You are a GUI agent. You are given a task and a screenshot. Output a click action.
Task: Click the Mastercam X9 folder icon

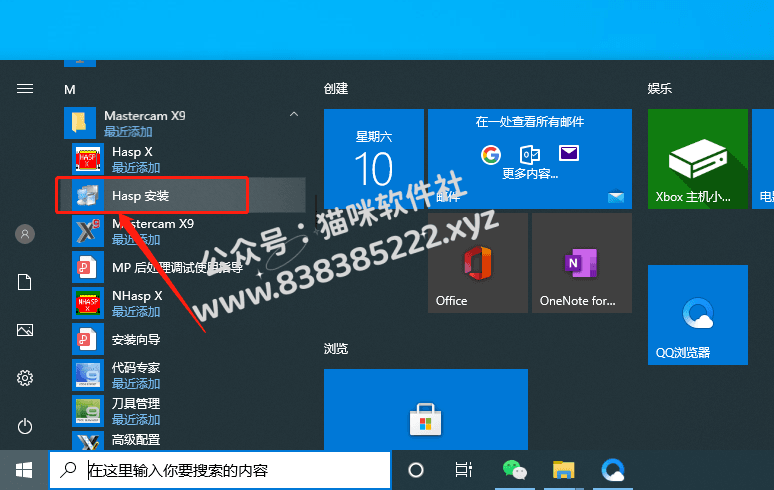[80, 123]
